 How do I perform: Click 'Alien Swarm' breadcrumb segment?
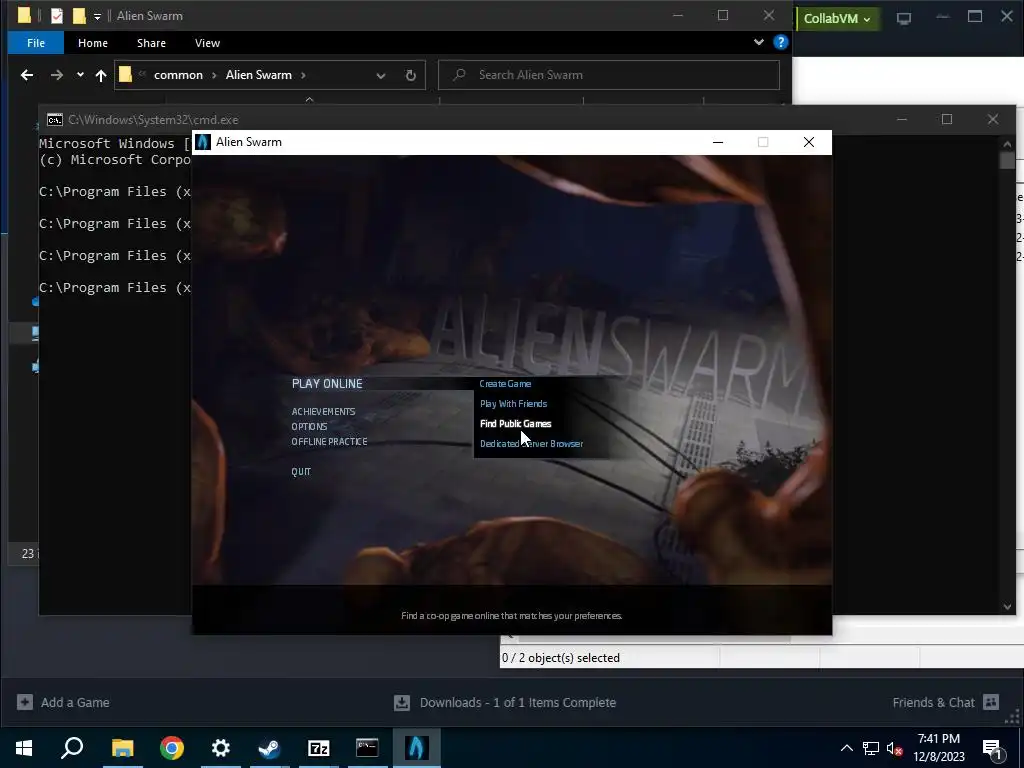[x=259, y=75]
